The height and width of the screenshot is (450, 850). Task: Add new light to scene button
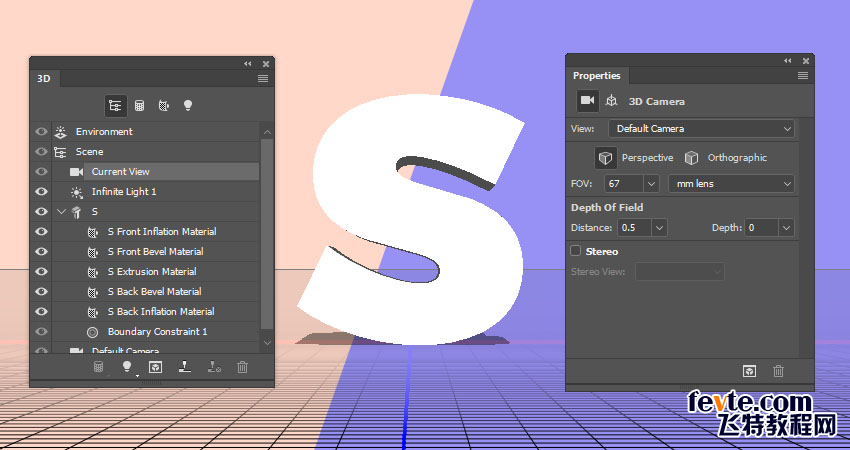[x=127, y=367]
